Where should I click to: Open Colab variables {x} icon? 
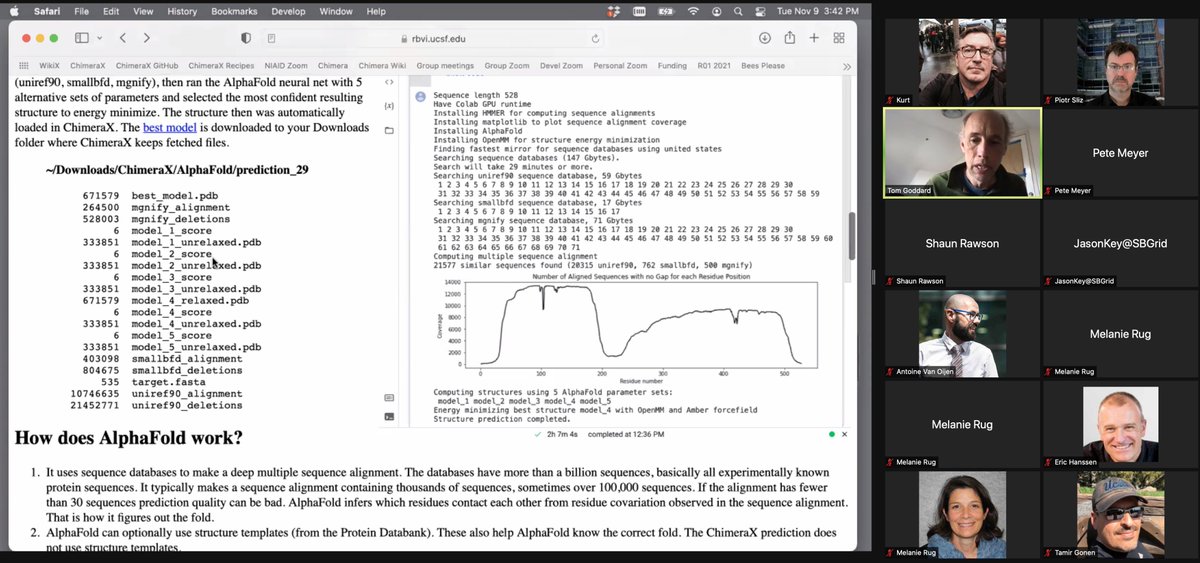coord(389,106)
